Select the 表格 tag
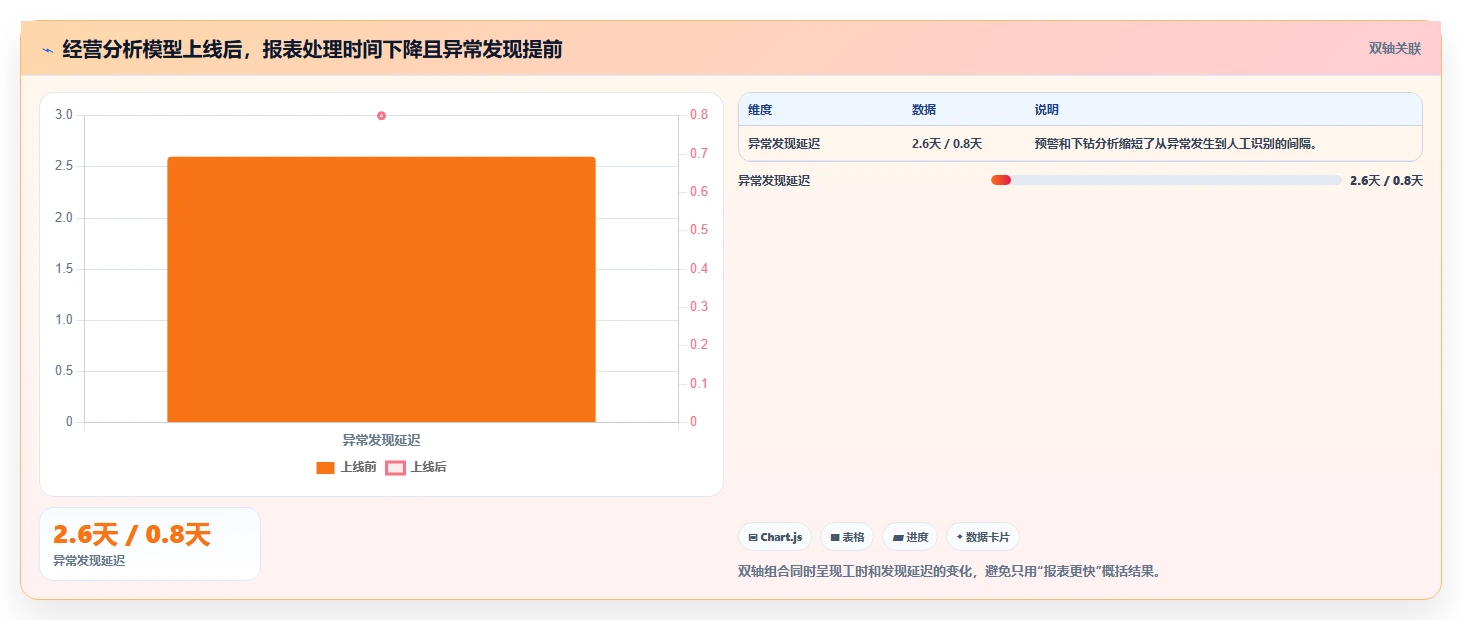Screen dimensions: 1462x620 tap(847, 537)
